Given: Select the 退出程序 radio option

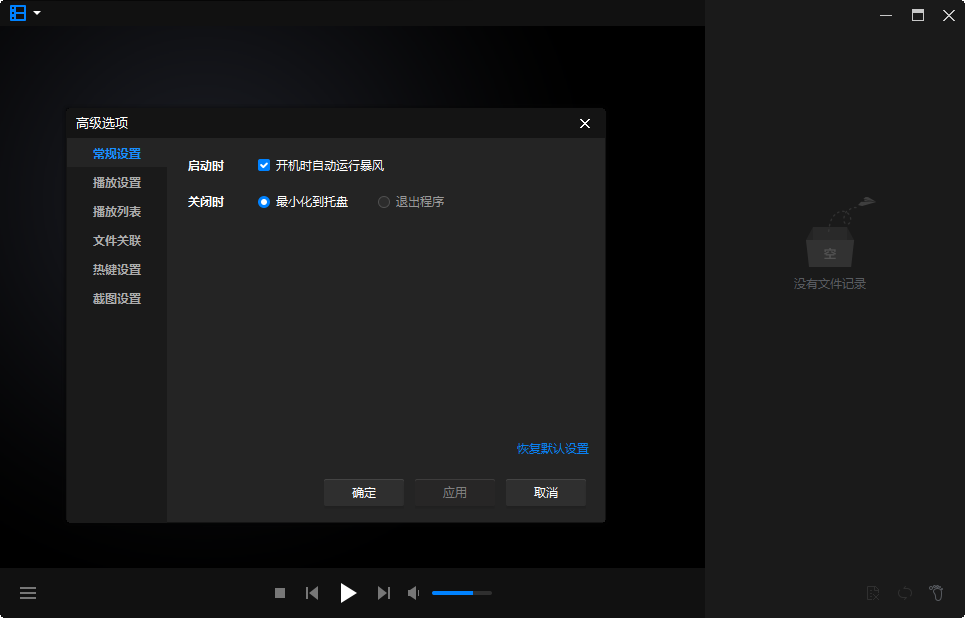Looking at the screenshot, I should pos(384,202).
